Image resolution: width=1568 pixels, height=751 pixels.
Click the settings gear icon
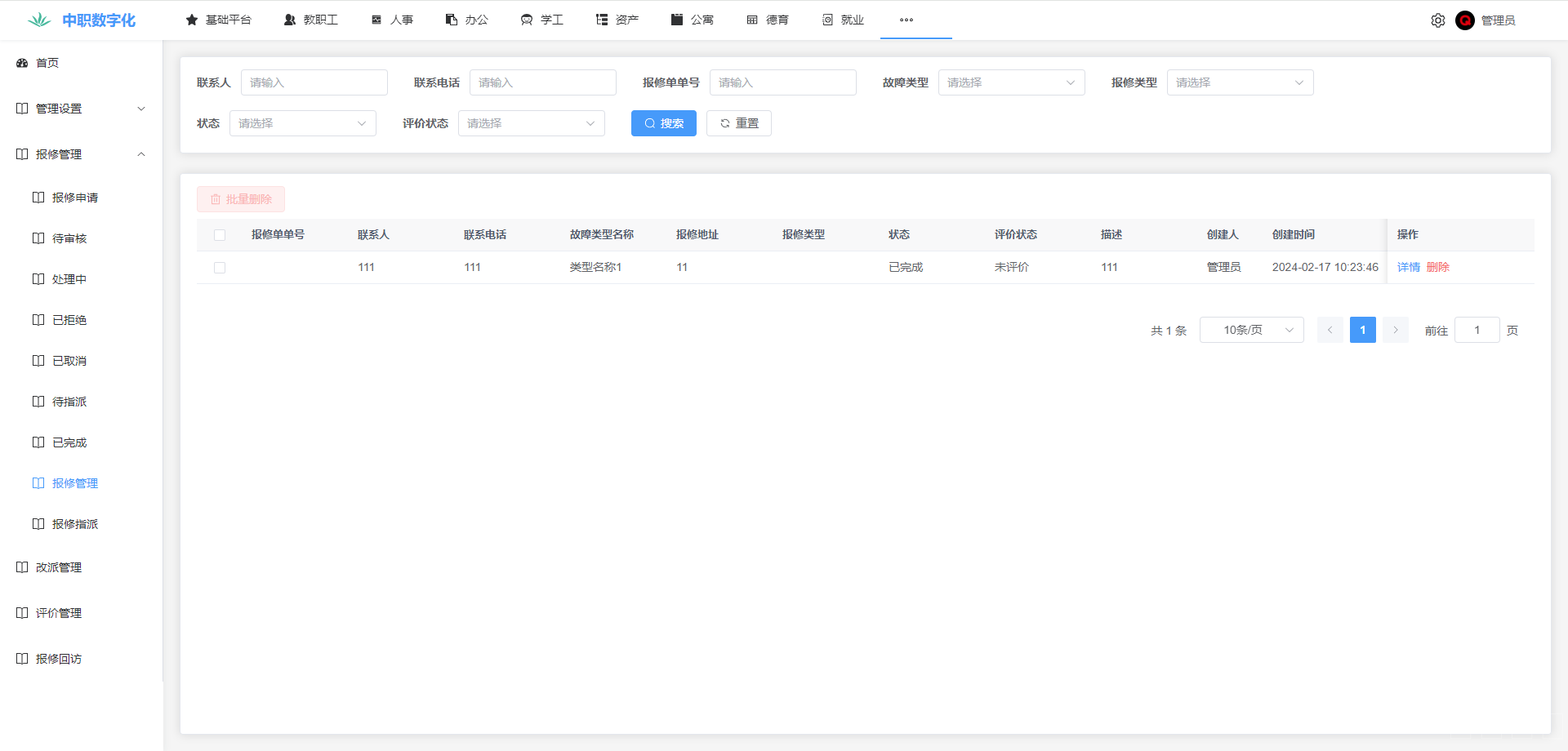[x=1437, y=20]
